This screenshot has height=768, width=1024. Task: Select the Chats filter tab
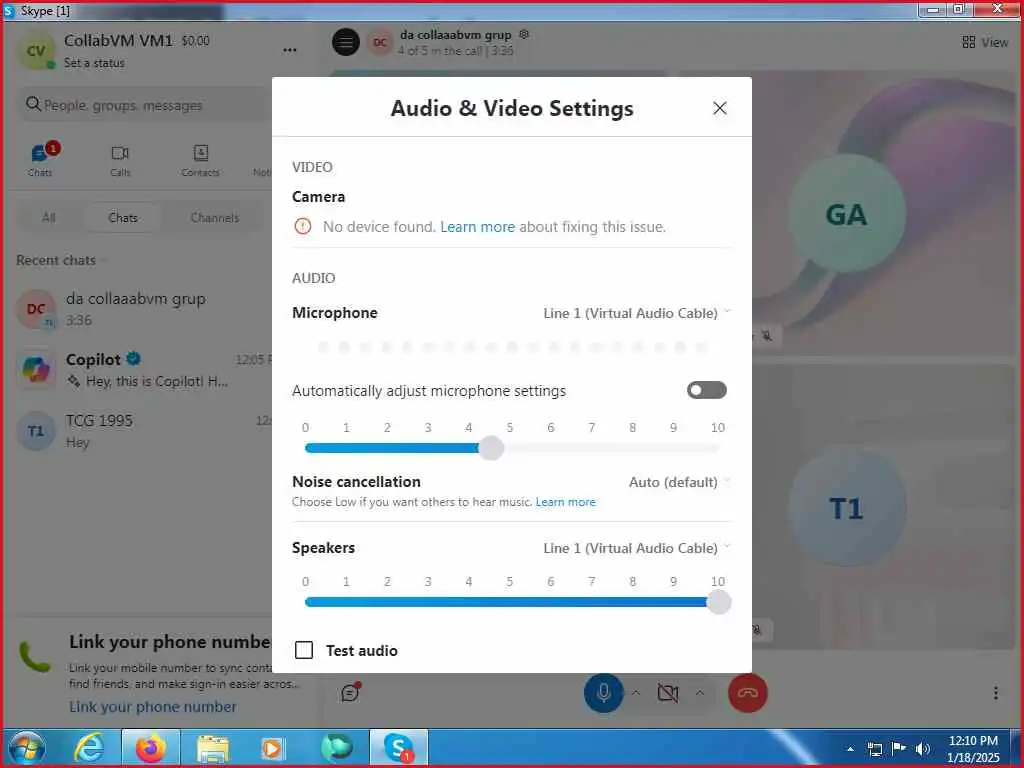coord(123,217)
